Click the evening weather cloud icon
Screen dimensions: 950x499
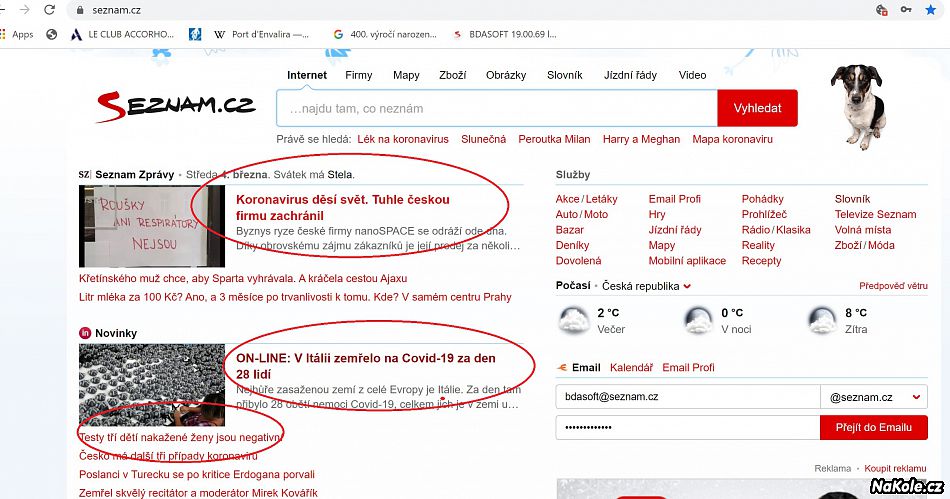(573, 320)
